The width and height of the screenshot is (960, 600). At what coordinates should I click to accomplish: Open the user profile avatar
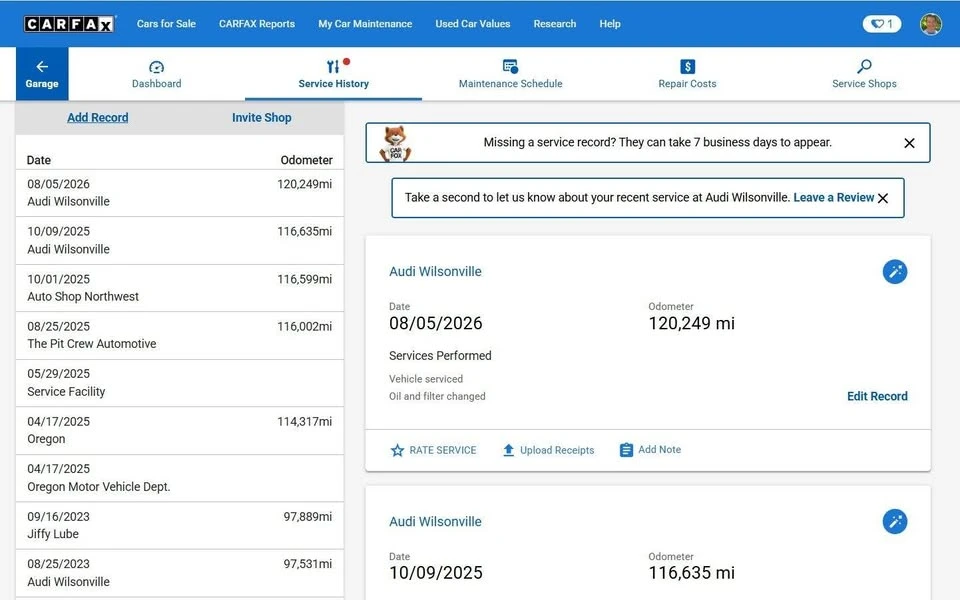931,24
